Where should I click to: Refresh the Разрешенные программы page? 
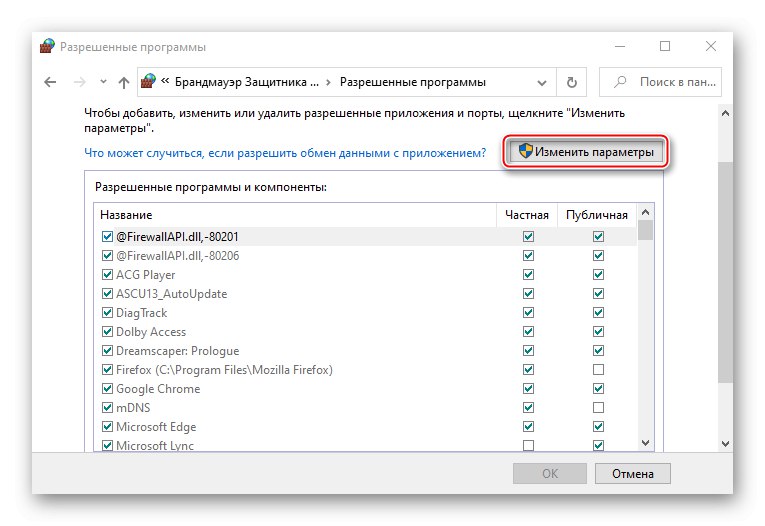[572, 82]
